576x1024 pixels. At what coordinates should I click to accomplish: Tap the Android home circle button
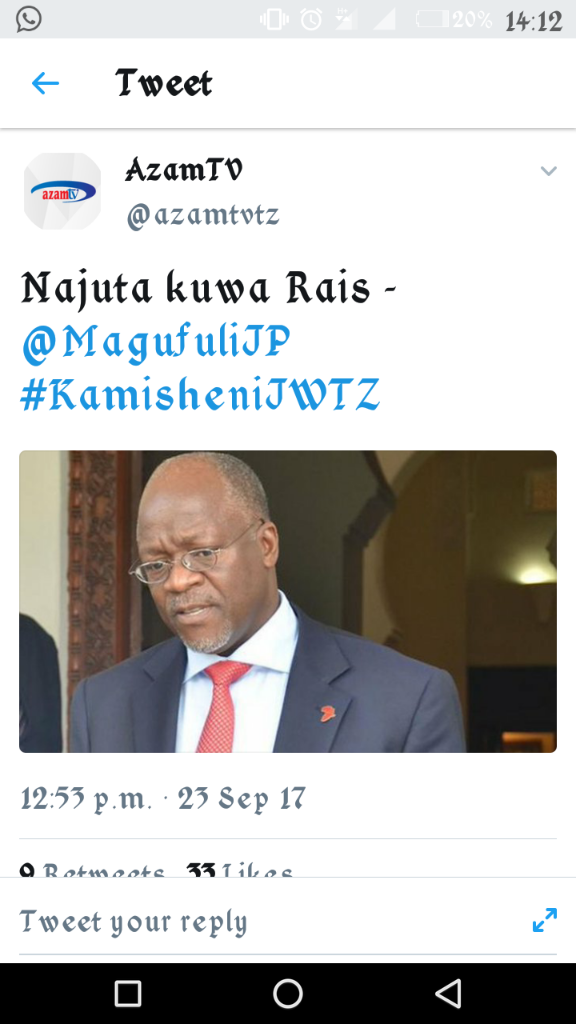coord(288,993)
